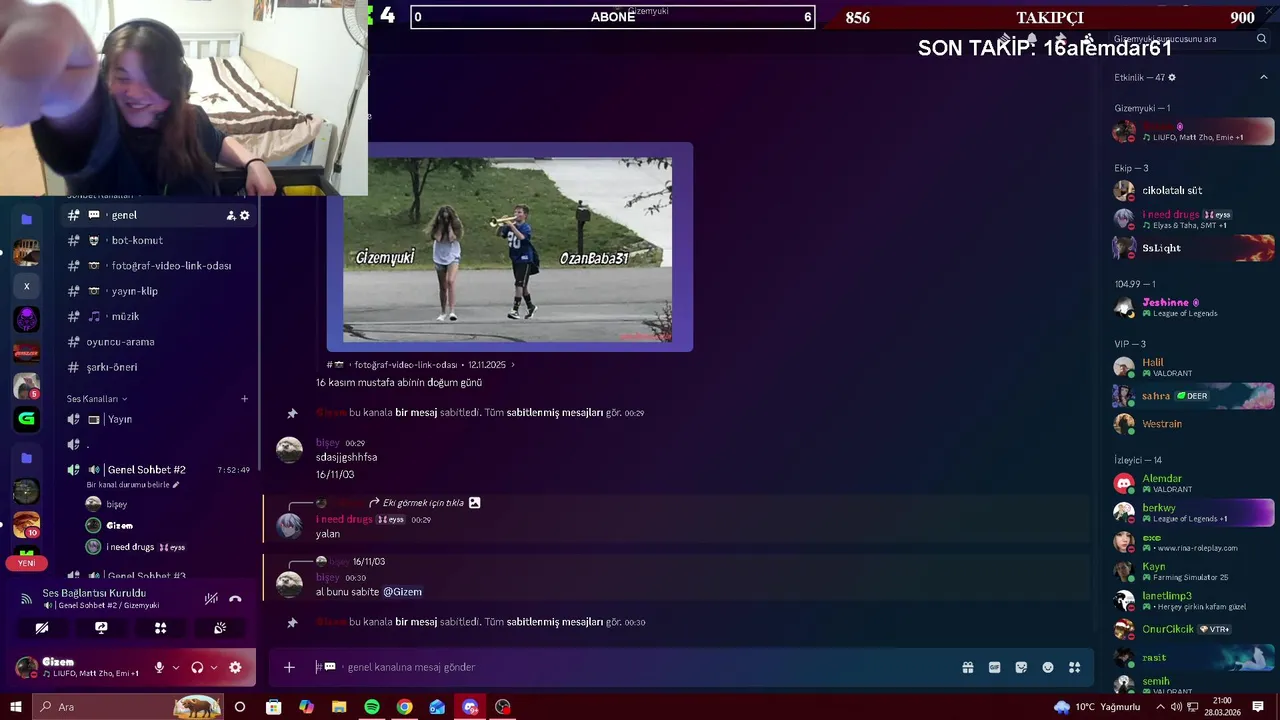1280x720 pixels.
Task: Mute microphone in Gizem user panel
Action: tap(159, 667)
